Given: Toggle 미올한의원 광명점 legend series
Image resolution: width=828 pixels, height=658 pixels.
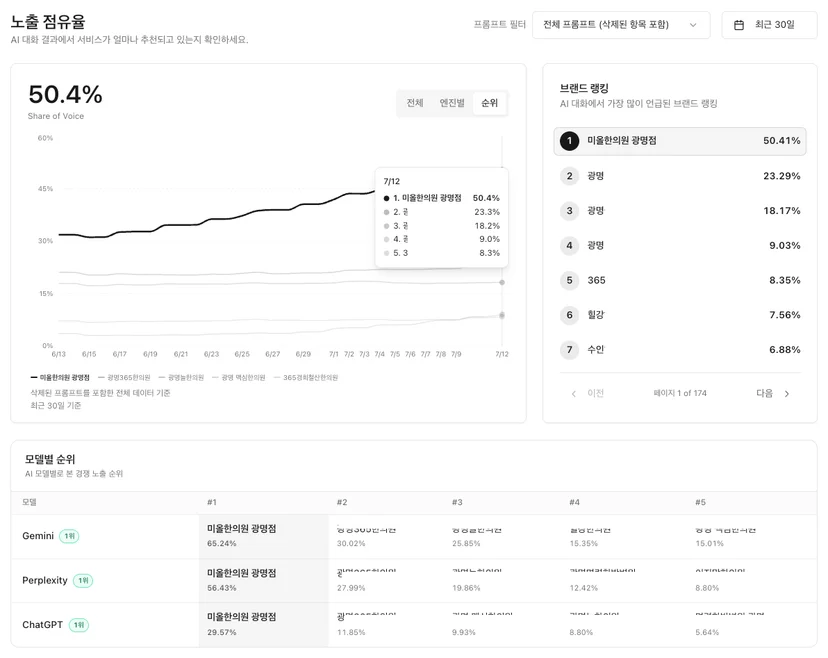Looking at the screenshot, I should point(60,378).
